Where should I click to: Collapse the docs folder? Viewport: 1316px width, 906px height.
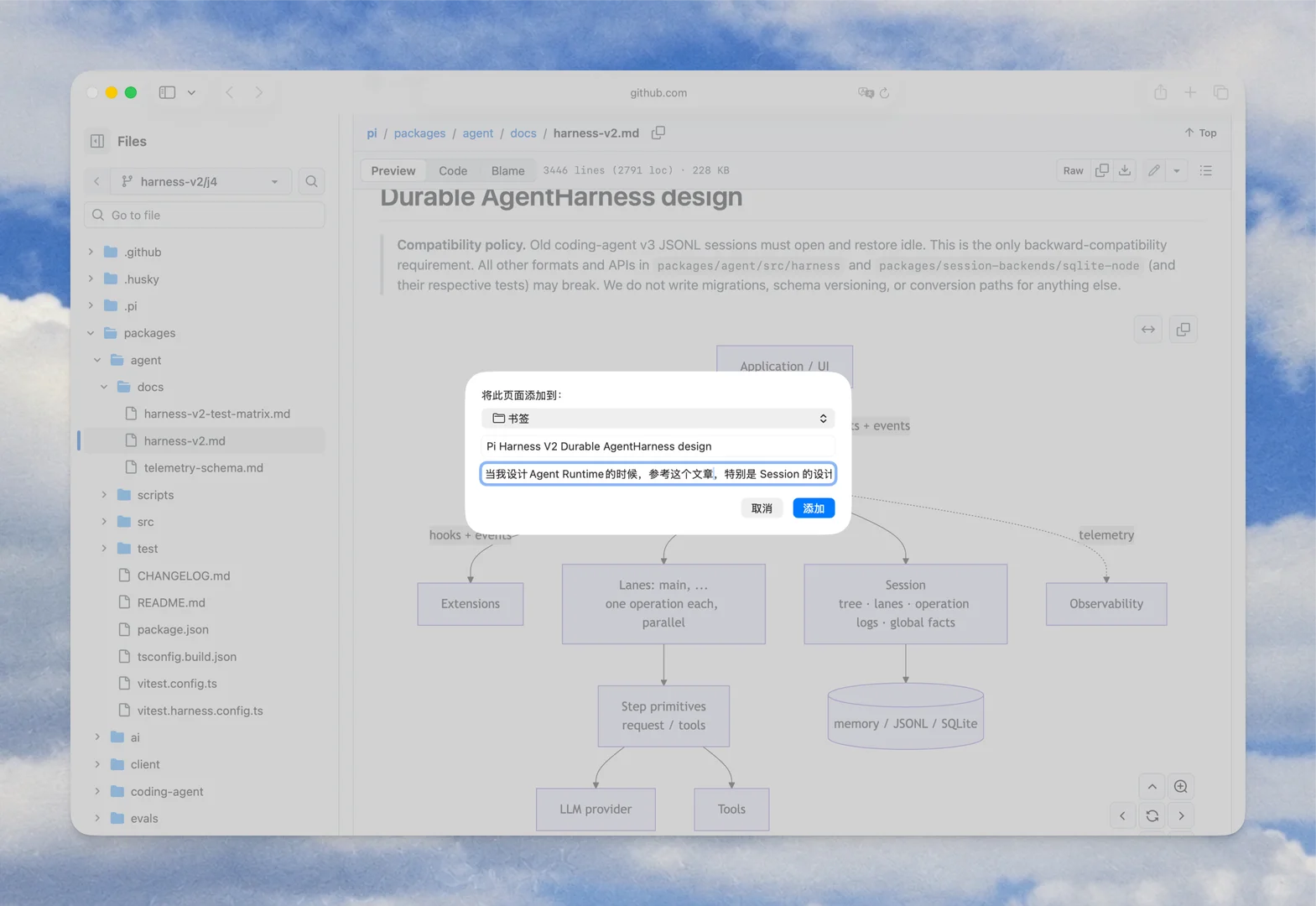[104, 387]
